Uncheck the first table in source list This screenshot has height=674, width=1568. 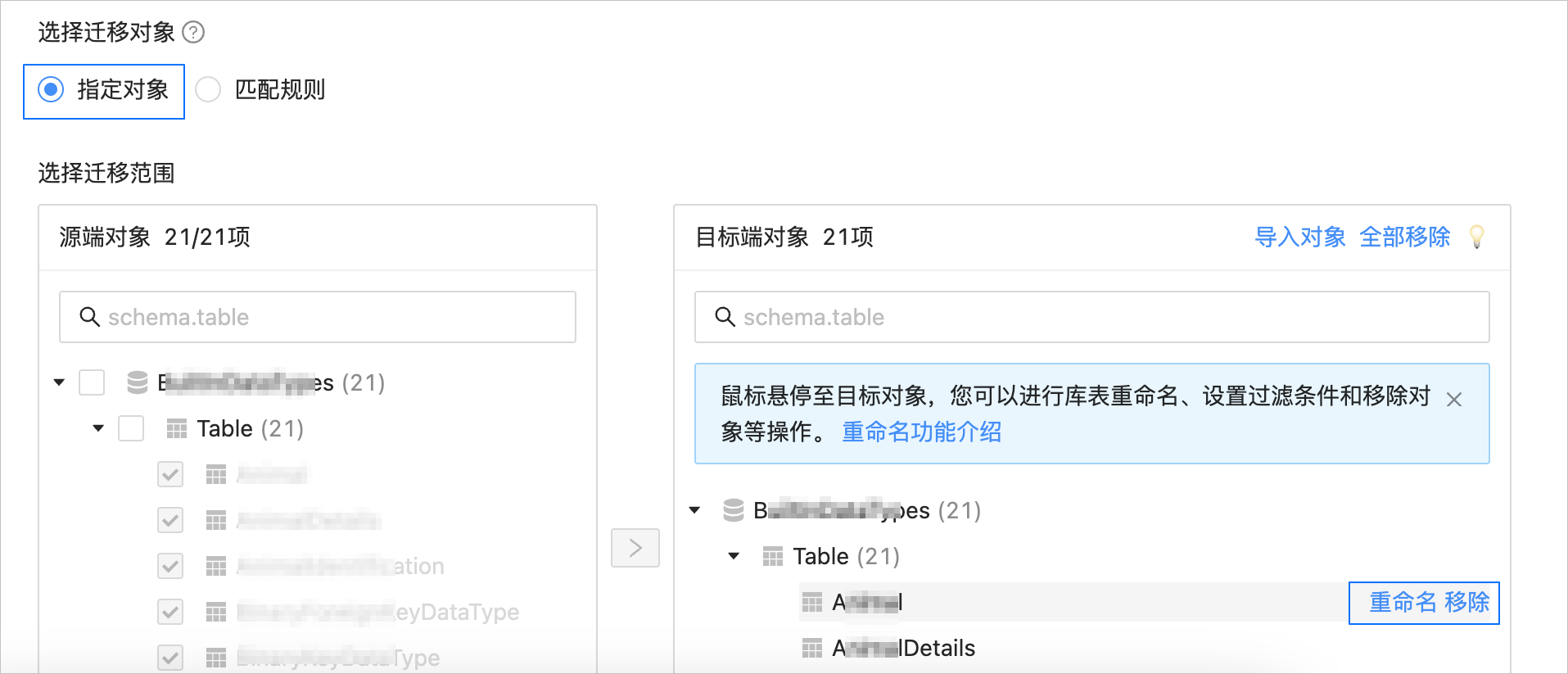pos(170,474)
